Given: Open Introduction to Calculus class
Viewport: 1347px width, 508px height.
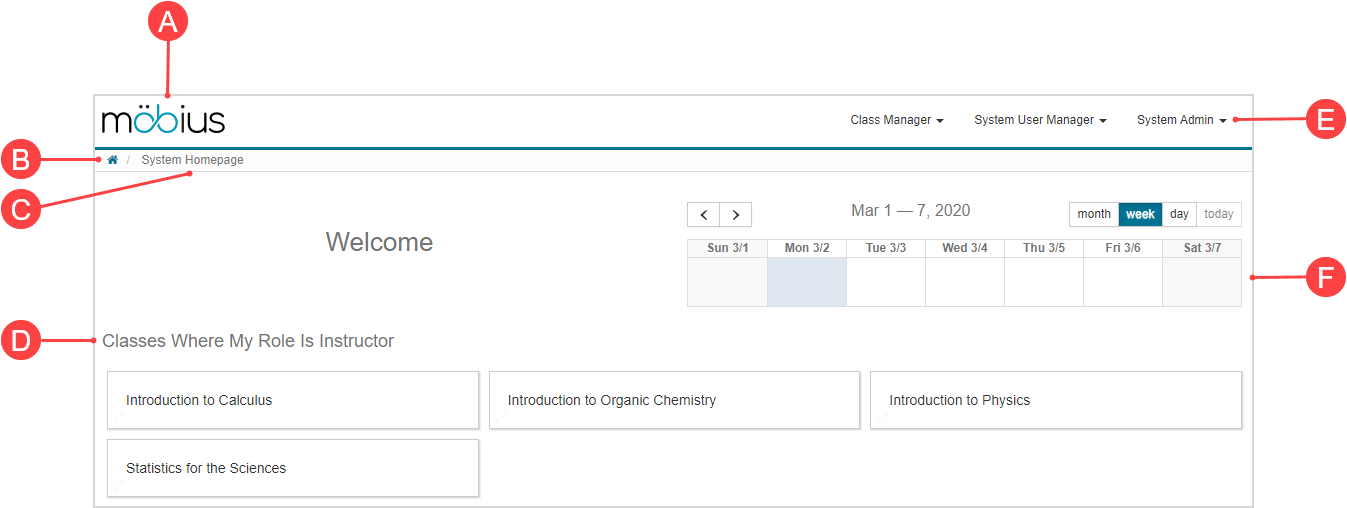Looking at the screenshot, I should 293,400.
